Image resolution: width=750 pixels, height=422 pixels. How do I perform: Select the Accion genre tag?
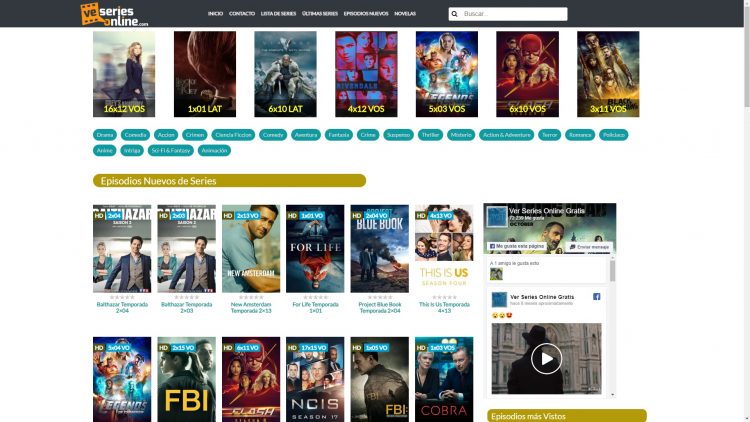click(x=166, y=135)
